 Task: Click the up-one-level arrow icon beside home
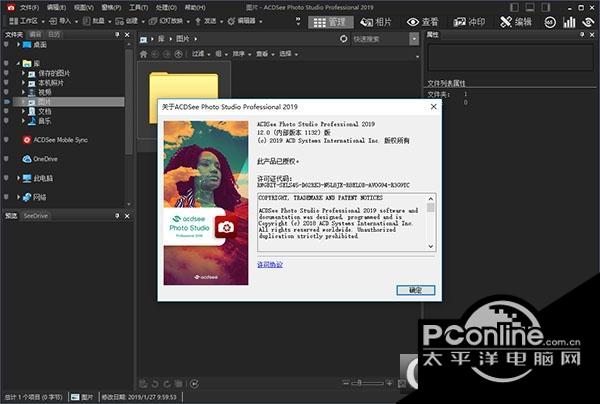pyautogui.click(x=178, y=54)
